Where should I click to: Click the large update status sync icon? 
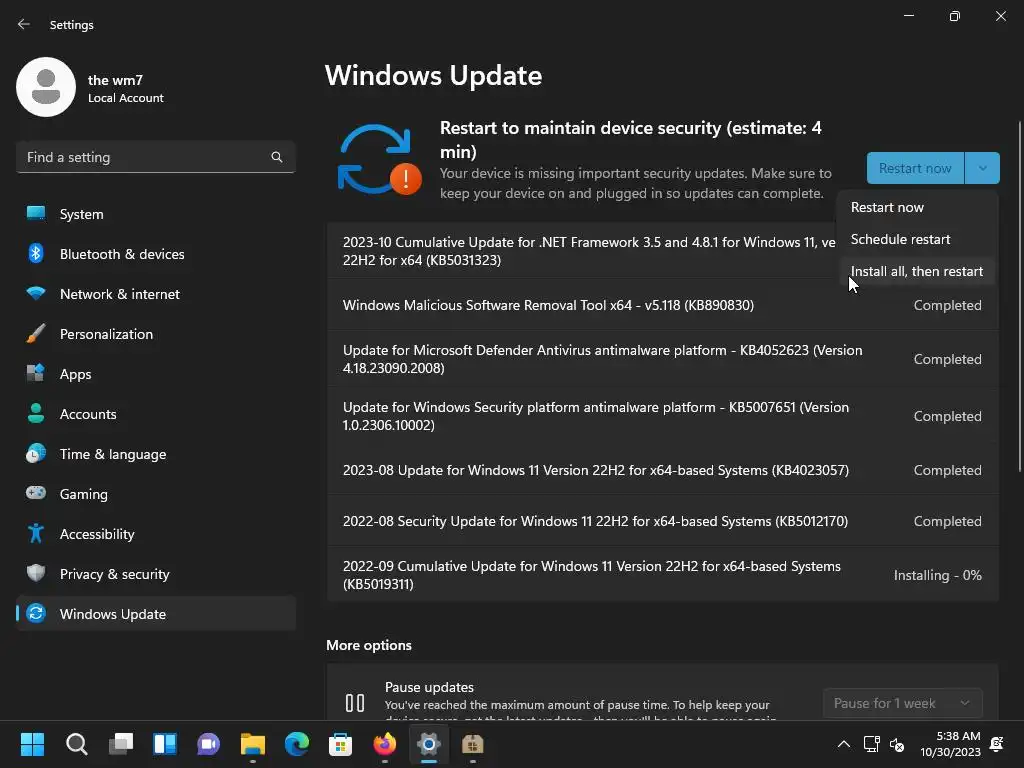(379, 159)
